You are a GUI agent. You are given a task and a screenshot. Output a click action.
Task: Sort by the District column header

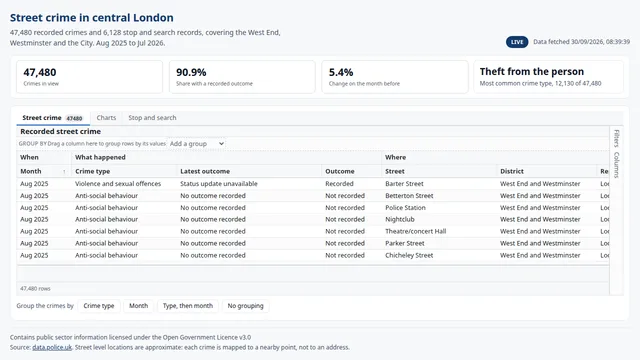point(547,171)
